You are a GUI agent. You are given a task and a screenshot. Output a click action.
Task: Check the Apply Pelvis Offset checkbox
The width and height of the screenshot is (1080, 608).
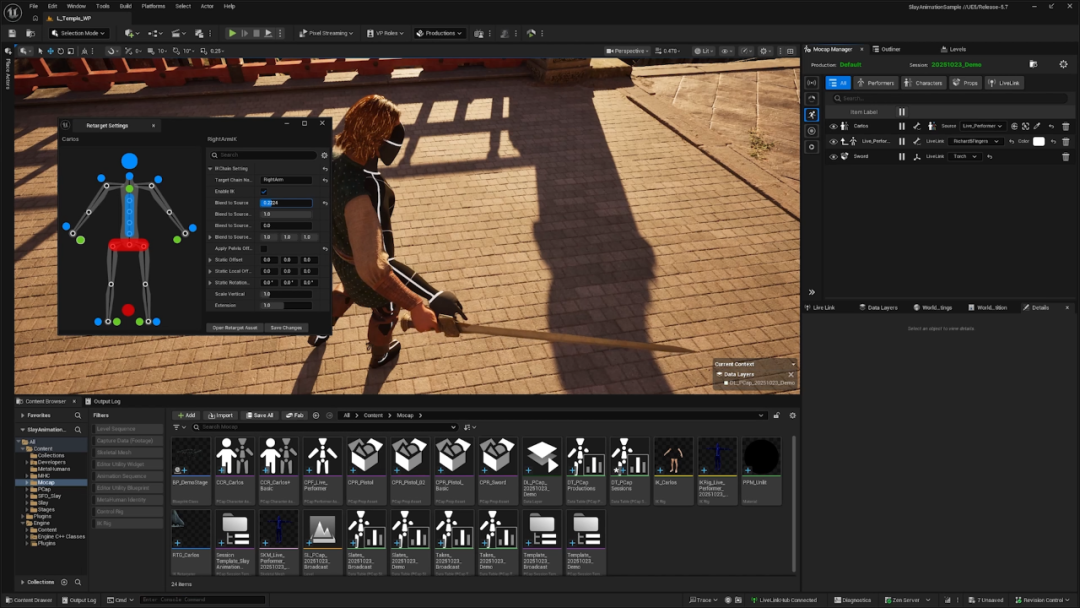[264, 248]
